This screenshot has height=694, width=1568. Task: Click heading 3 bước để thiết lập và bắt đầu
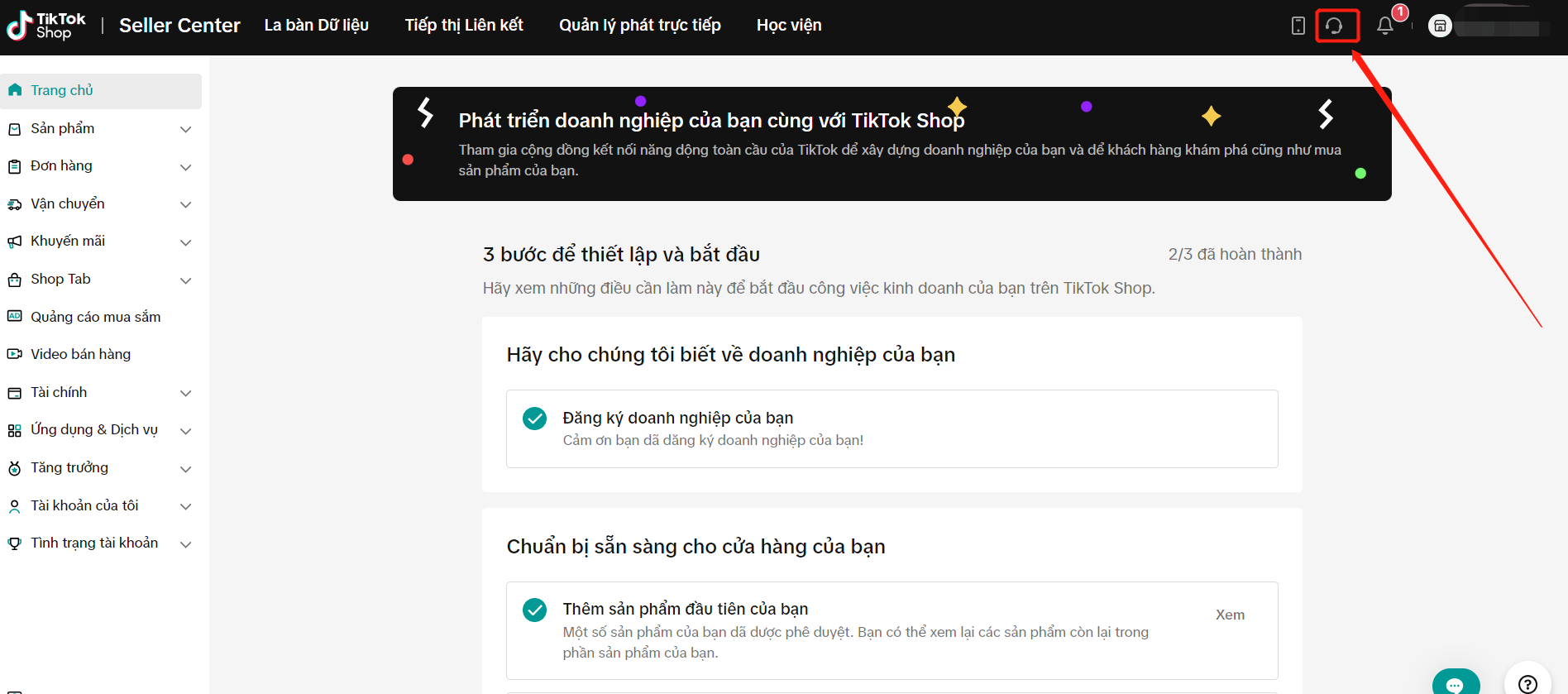click(x=621, y=255)
